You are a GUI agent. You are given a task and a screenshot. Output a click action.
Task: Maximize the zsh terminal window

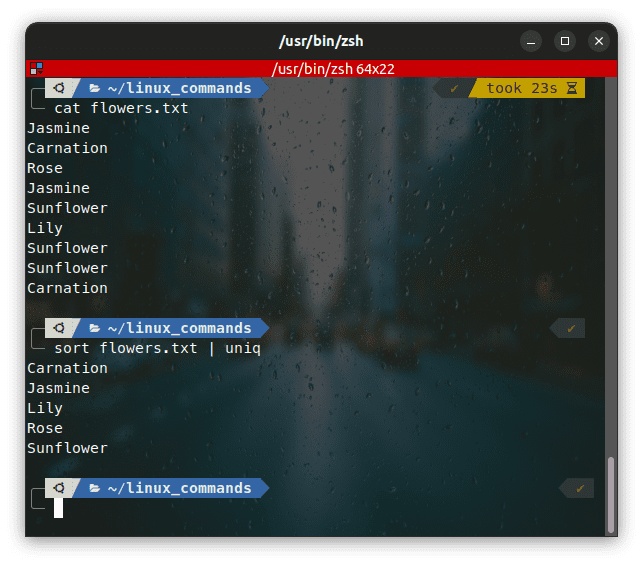tap(565, 41)
